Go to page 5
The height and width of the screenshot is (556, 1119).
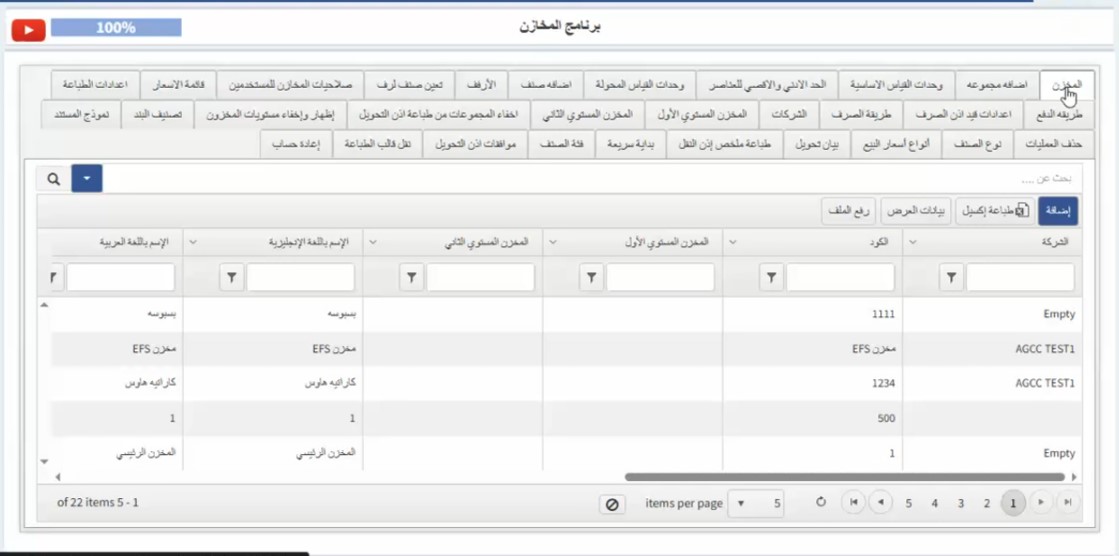pyautogui.click(x=908, y=503)
